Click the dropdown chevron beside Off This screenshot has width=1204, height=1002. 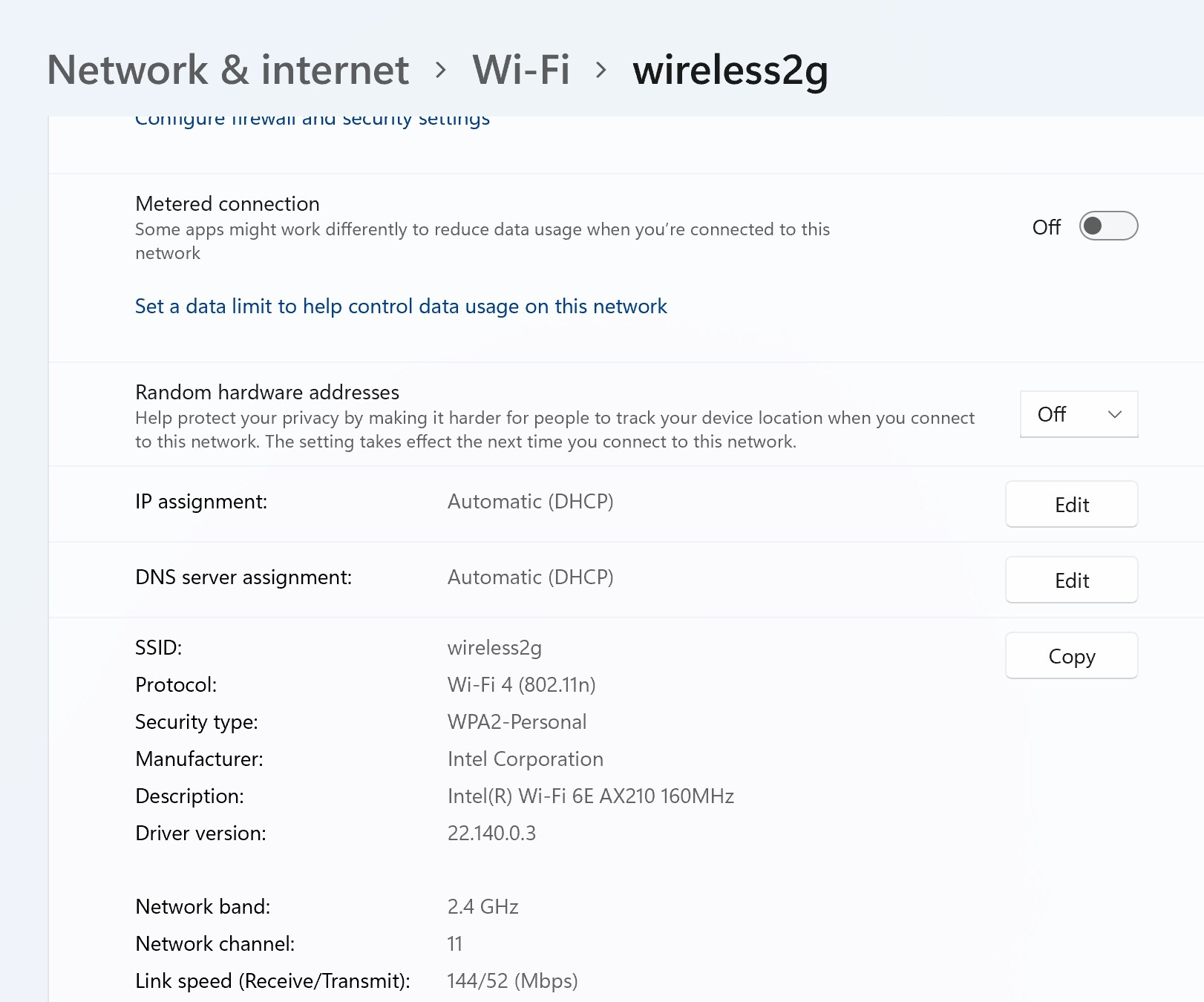1114,414
